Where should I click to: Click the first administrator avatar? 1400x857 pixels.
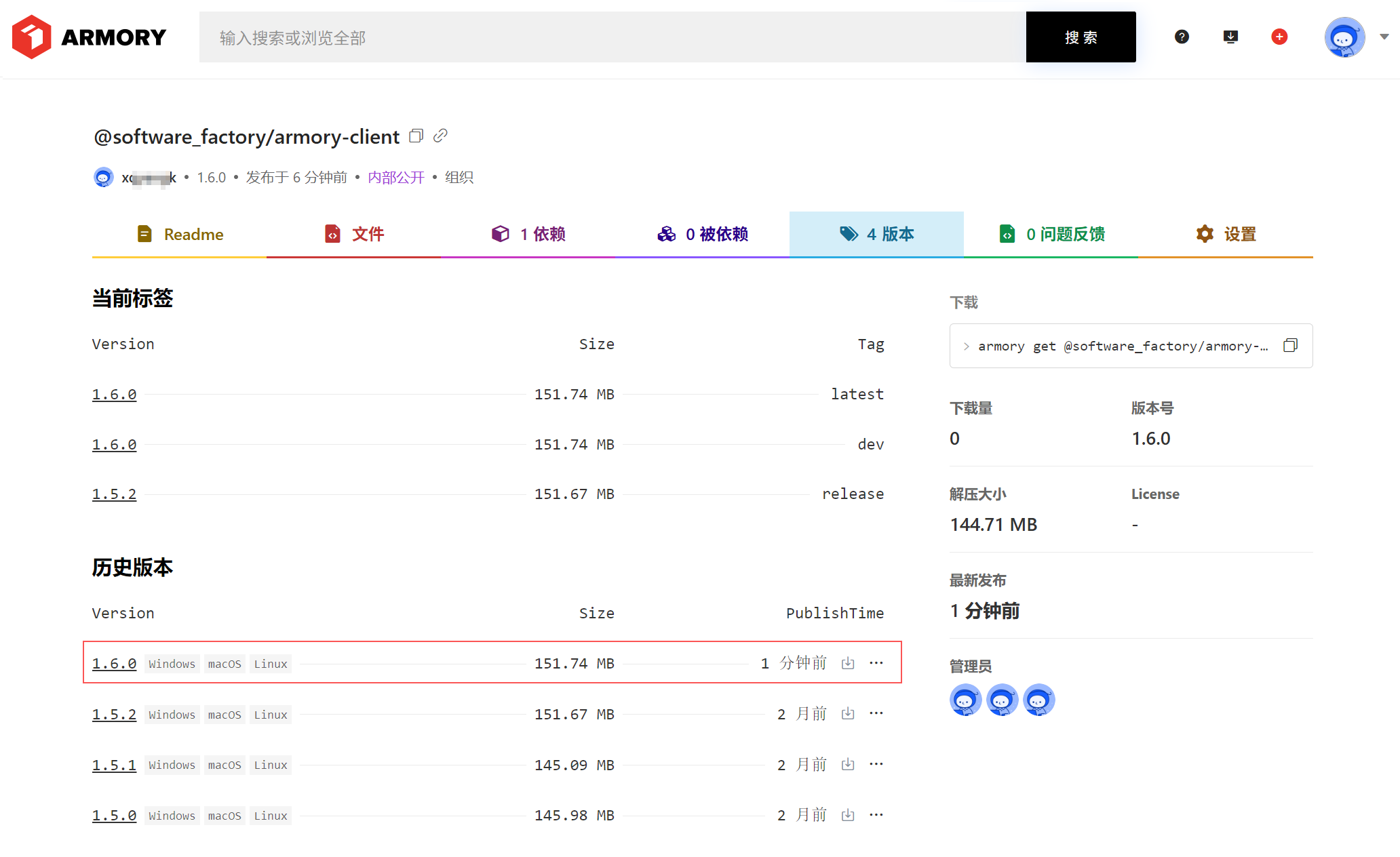tap(965, 700)
